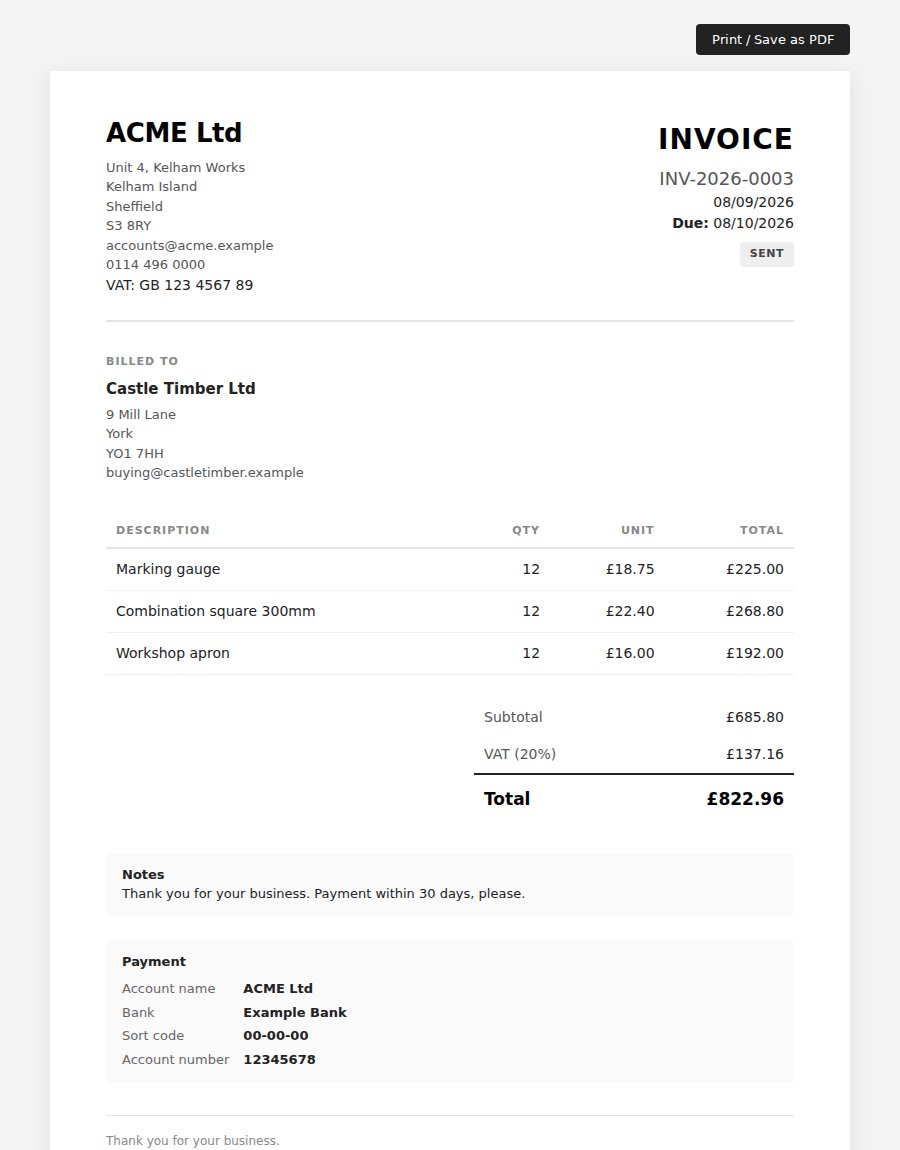Click the Bank label in the Payment section

(x=138, y=1013)
